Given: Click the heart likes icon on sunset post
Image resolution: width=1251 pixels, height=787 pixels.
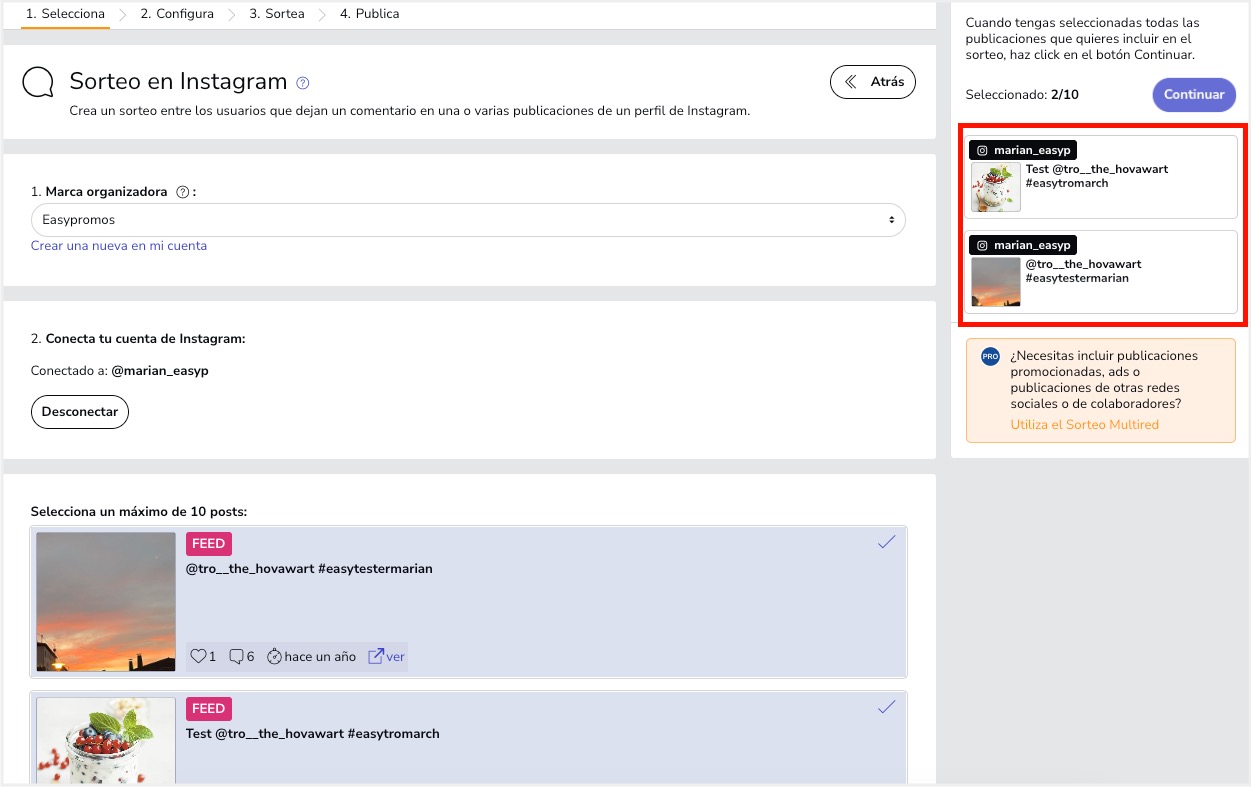Looking at the screenshot, I should (x=198, y=657).
